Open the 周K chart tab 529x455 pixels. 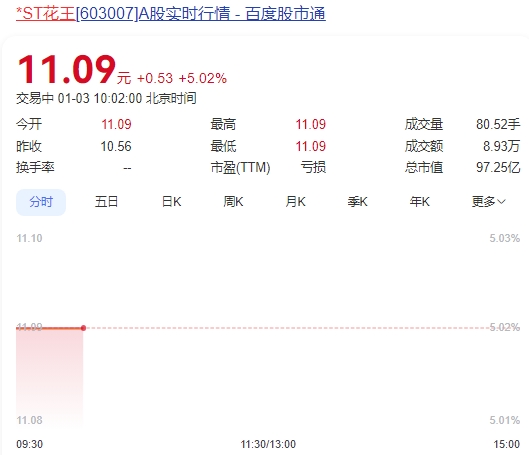233,202
